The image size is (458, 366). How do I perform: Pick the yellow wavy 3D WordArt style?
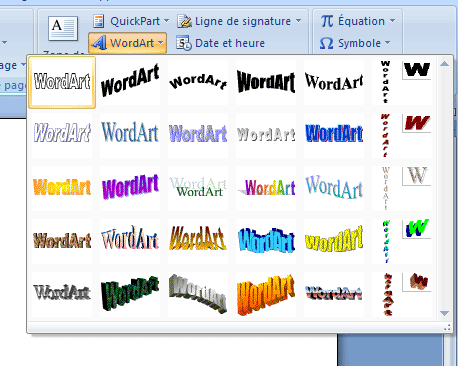coord(334,241)
